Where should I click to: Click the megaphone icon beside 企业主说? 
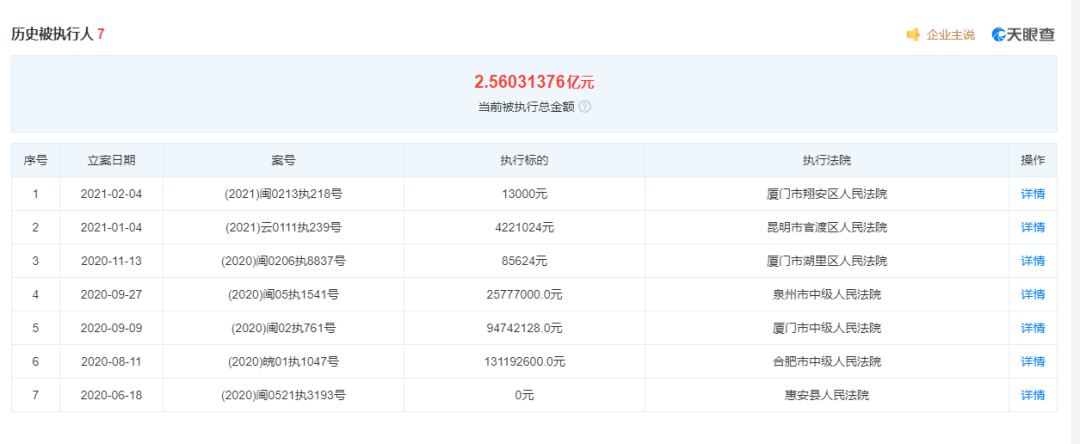click(x=913, y=35)
